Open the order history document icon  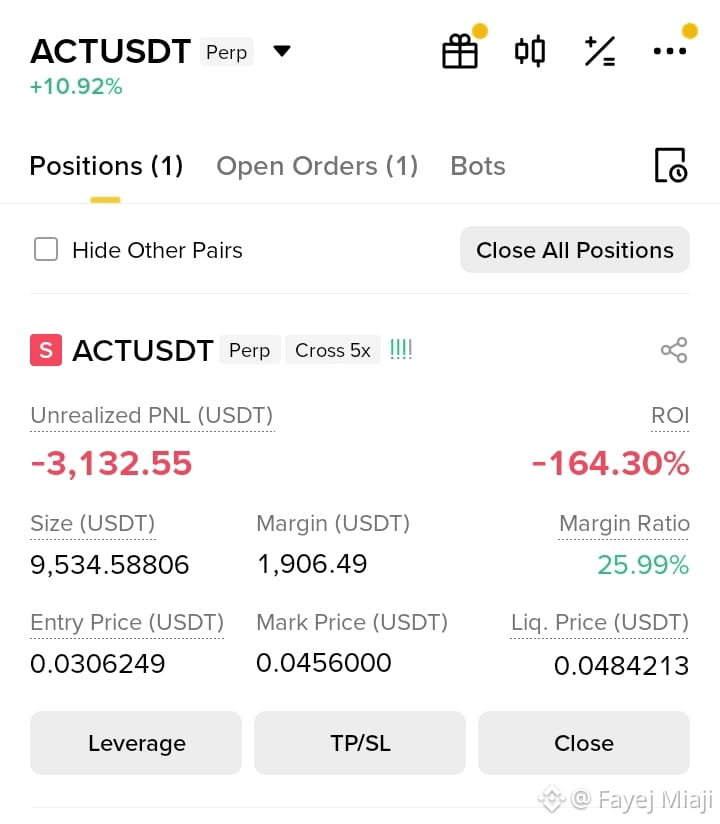[671, 165]
